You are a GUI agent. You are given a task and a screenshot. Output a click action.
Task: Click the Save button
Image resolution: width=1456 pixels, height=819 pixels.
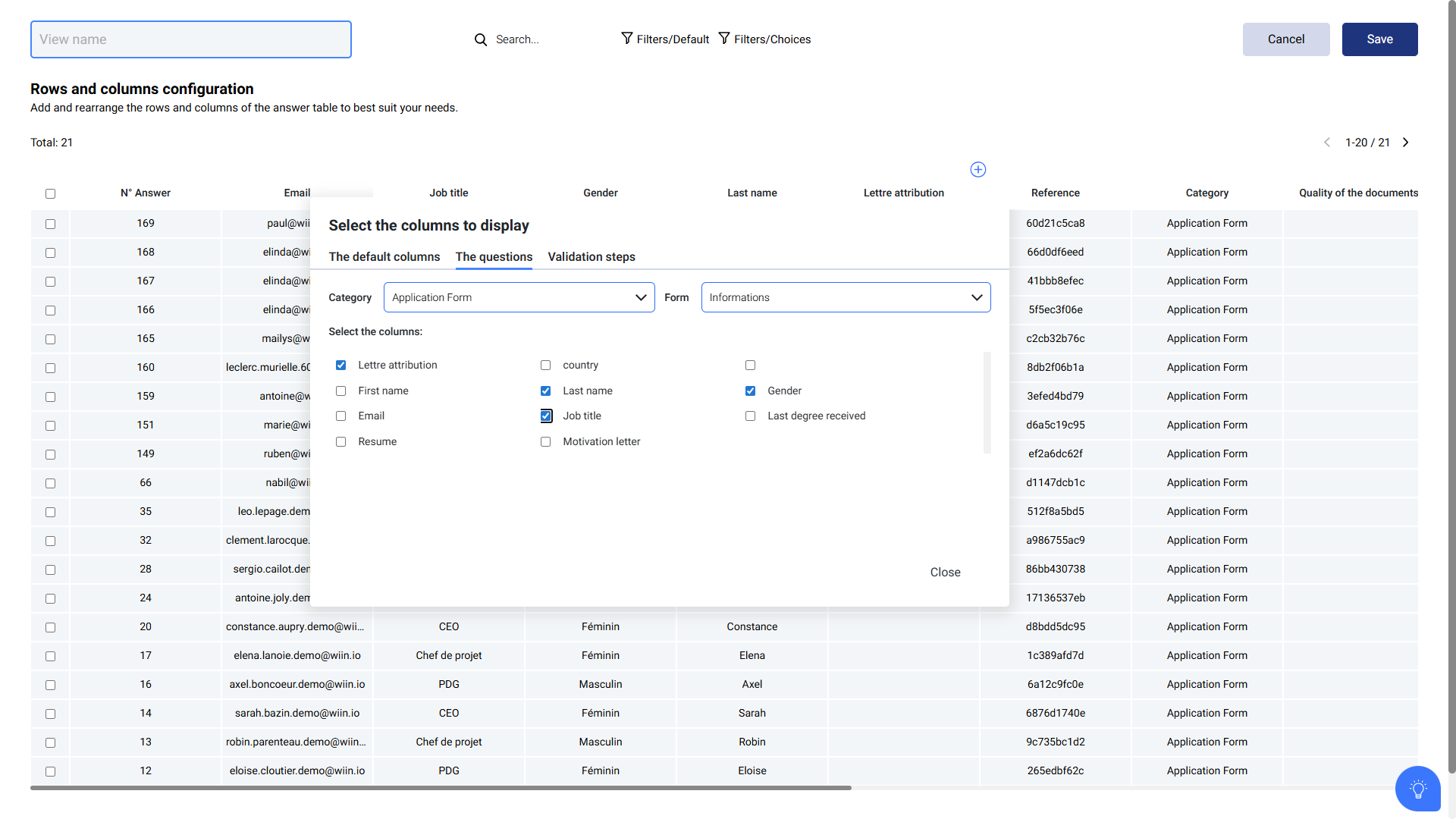coord(1379,39)
